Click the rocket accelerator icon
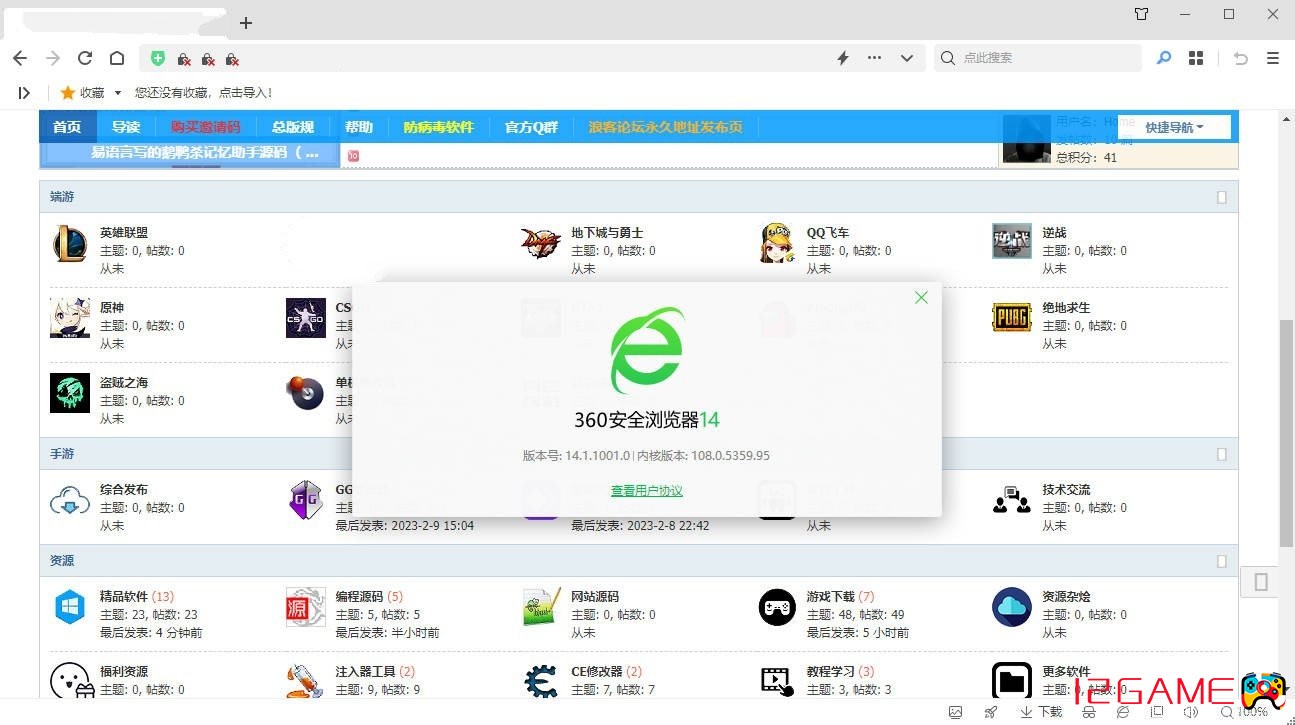This screenshot has height=725, width=1295. click(991, 712)
